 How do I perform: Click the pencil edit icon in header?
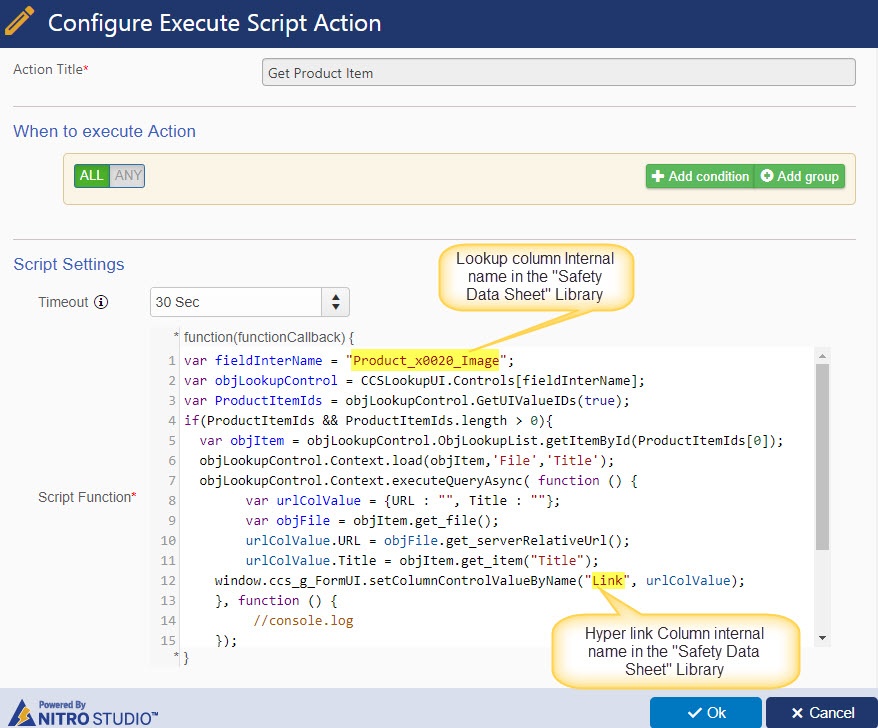point(19,21)
